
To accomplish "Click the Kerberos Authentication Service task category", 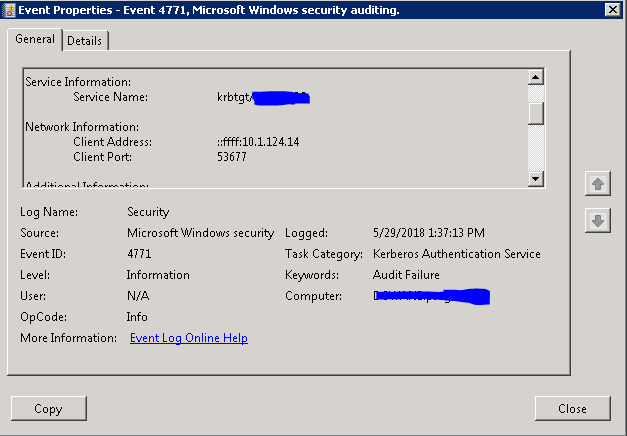I will tap(456, 254).
